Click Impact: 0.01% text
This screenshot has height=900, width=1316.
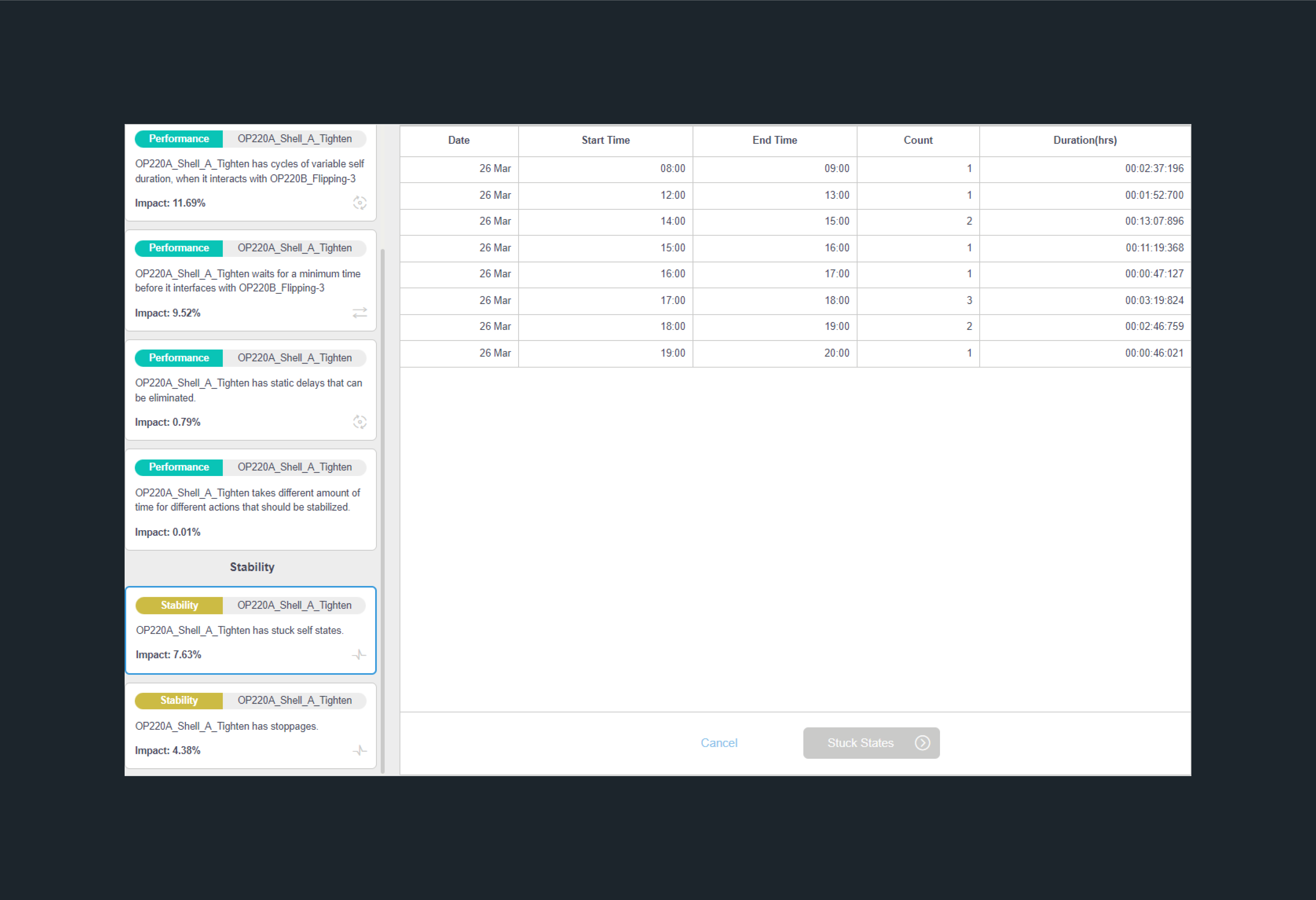(x=168, y=532)
